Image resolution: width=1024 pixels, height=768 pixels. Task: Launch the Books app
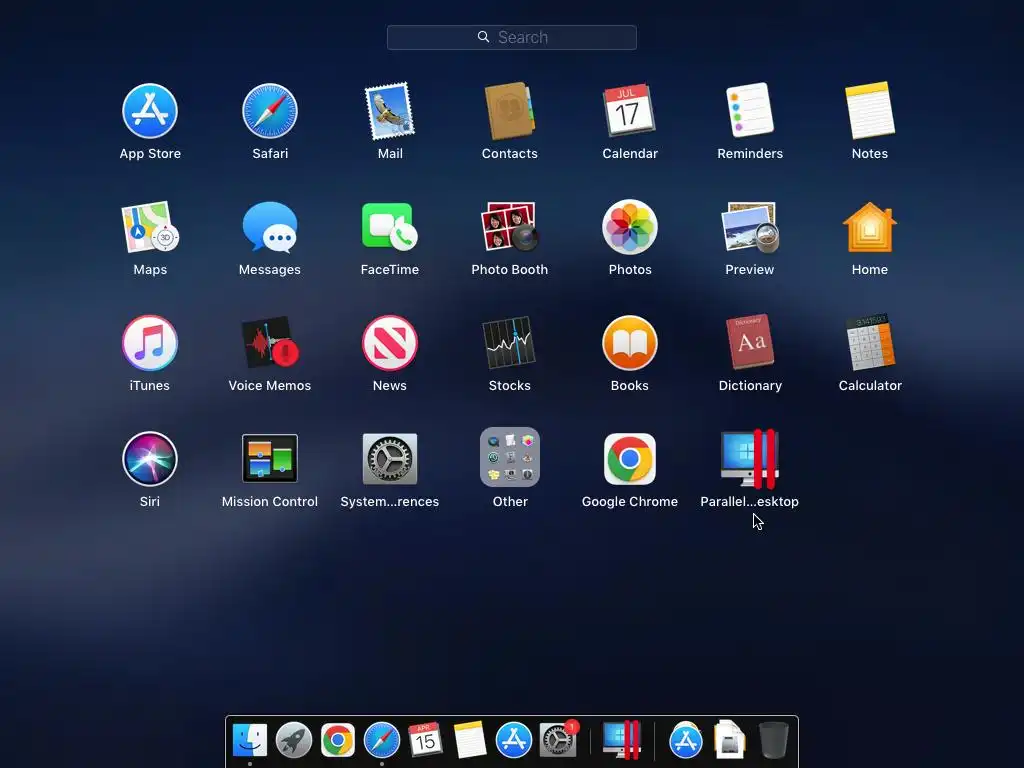click(630, 343)
